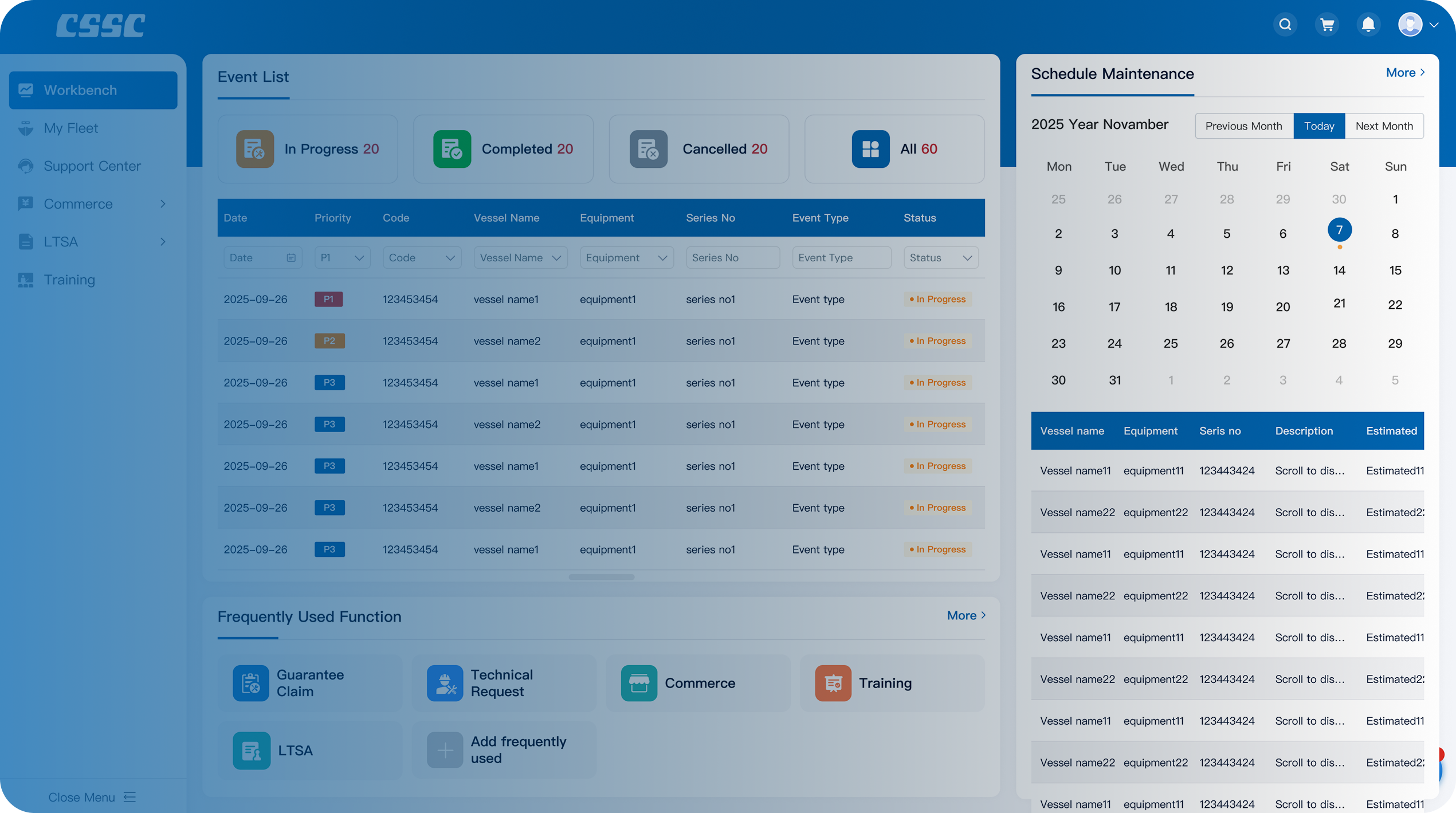The image size is (1456, 813).
Task: Open the LTSA function card icon
Action: [252, 750]
